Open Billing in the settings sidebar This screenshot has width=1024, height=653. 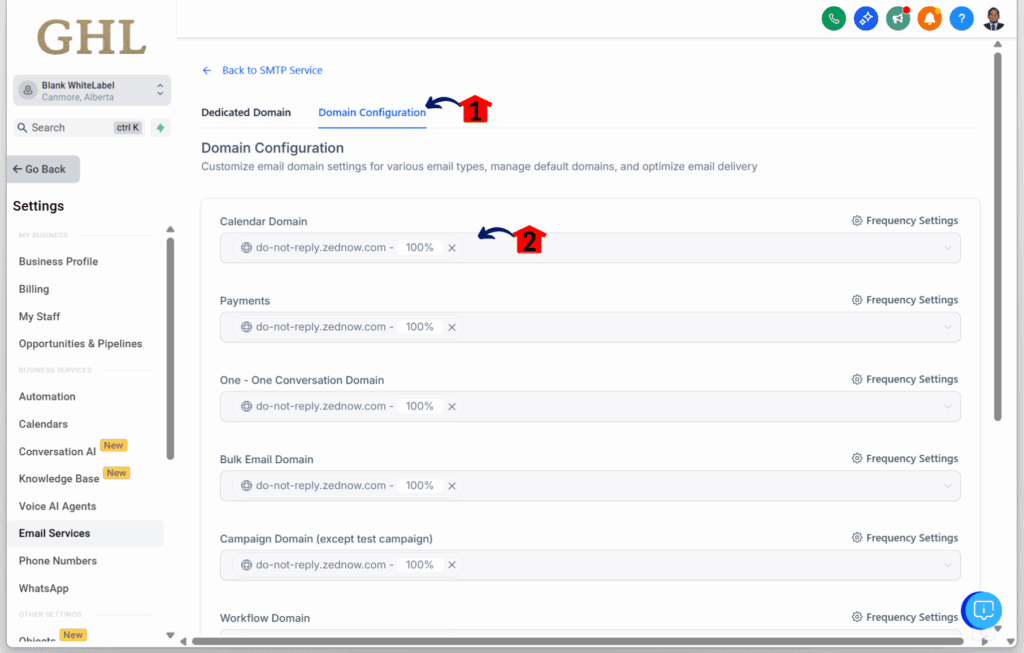[34, 289]
